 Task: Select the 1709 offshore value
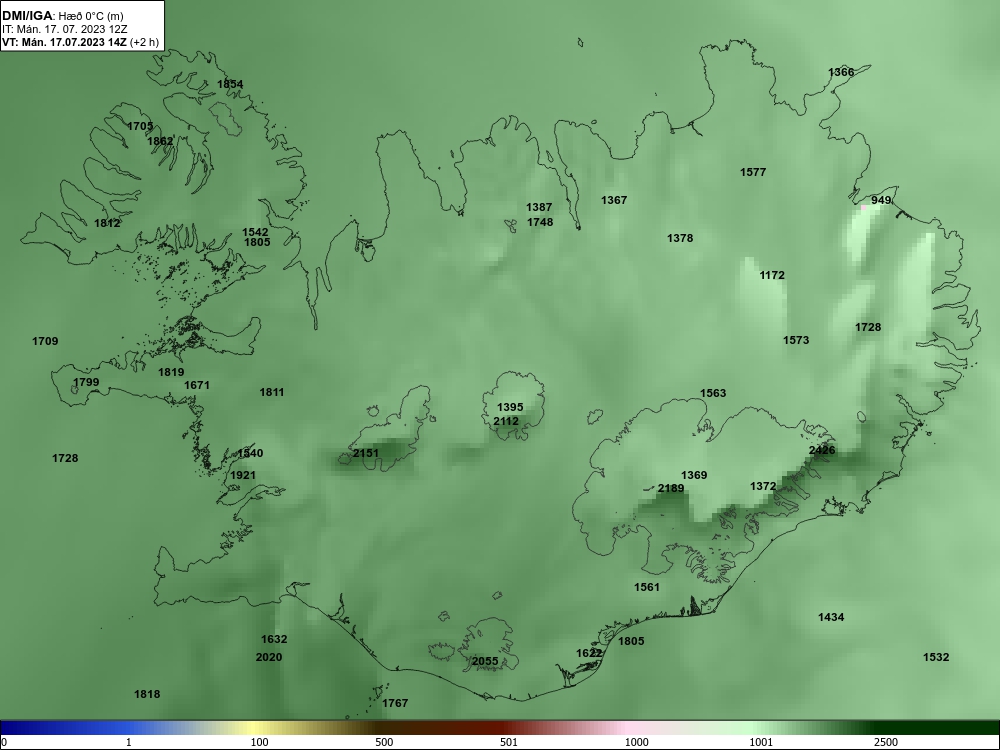[45, 341]
